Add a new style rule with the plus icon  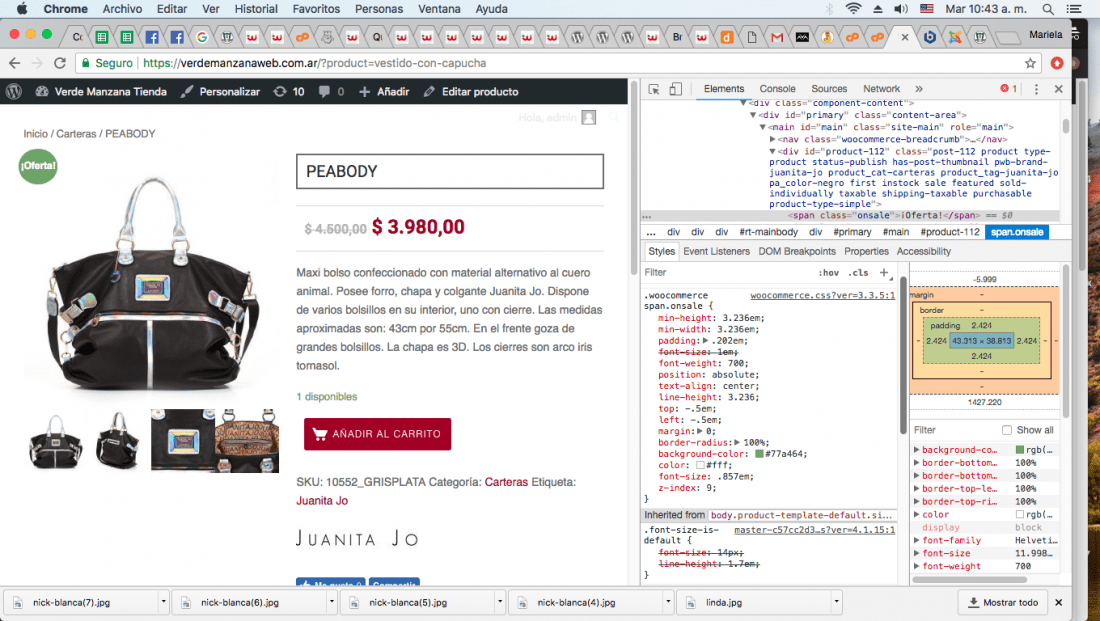coord(884,272)
